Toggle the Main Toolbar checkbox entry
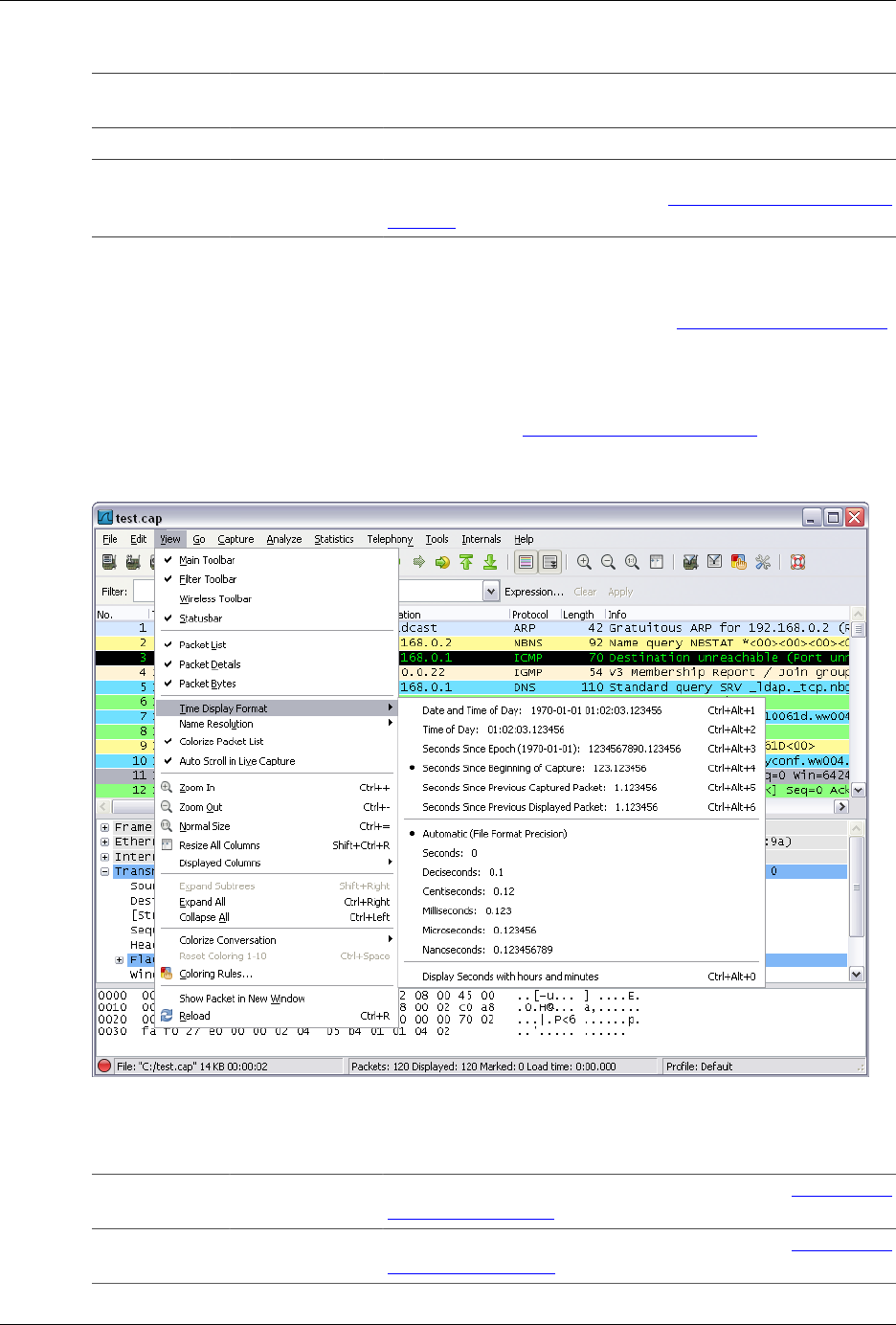This screenshot has width=896, height=1325. [x=276, y=560]
